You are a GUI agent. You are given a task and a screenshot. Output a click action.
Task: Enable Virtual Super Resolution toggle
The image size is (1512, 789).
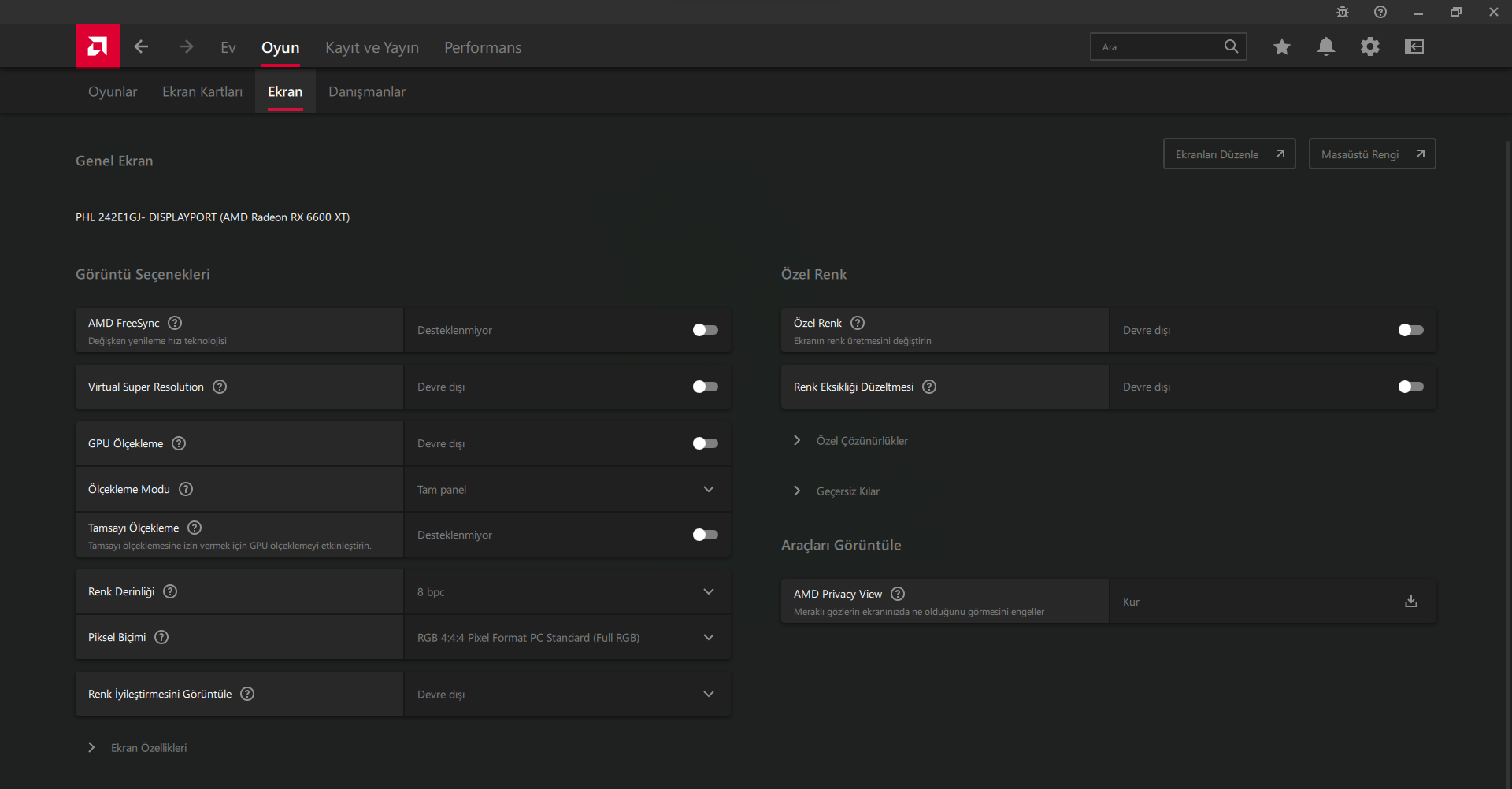click(x=705, y=387)
